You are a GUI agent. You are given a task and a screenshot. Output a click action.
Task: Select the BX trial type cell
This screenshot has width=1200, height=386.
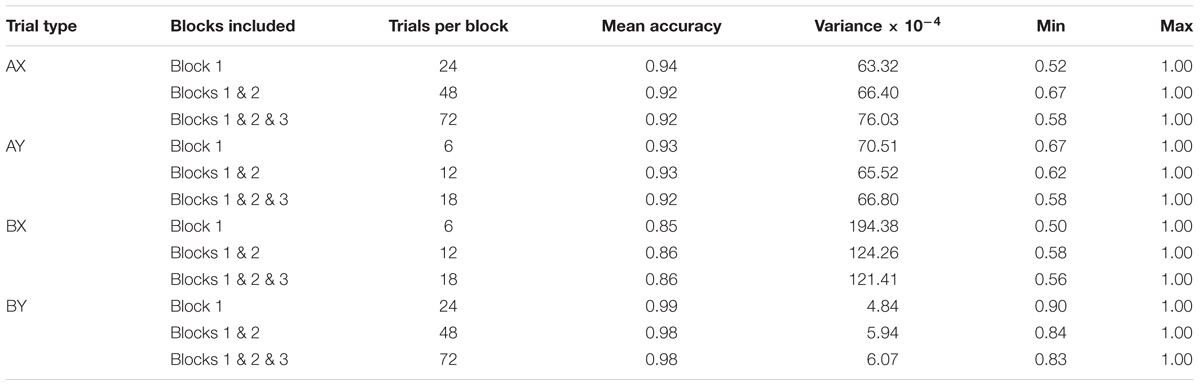click(x=17, y=226)
